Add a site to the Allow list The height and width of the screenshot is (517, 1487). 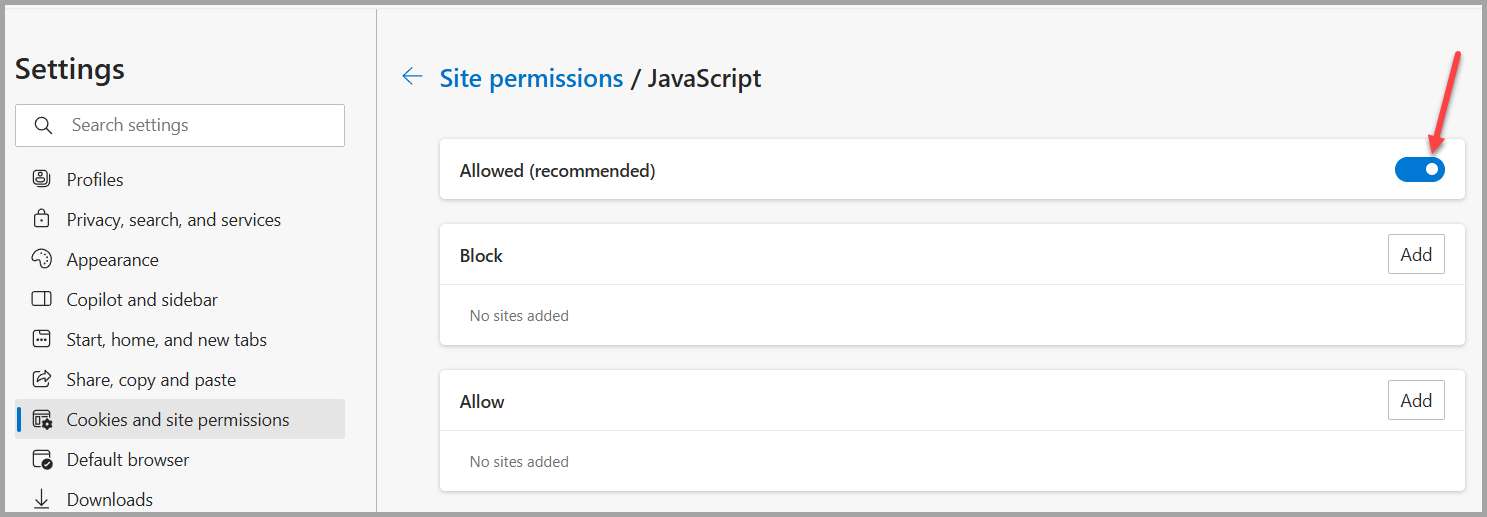(x=1415, y=401)
